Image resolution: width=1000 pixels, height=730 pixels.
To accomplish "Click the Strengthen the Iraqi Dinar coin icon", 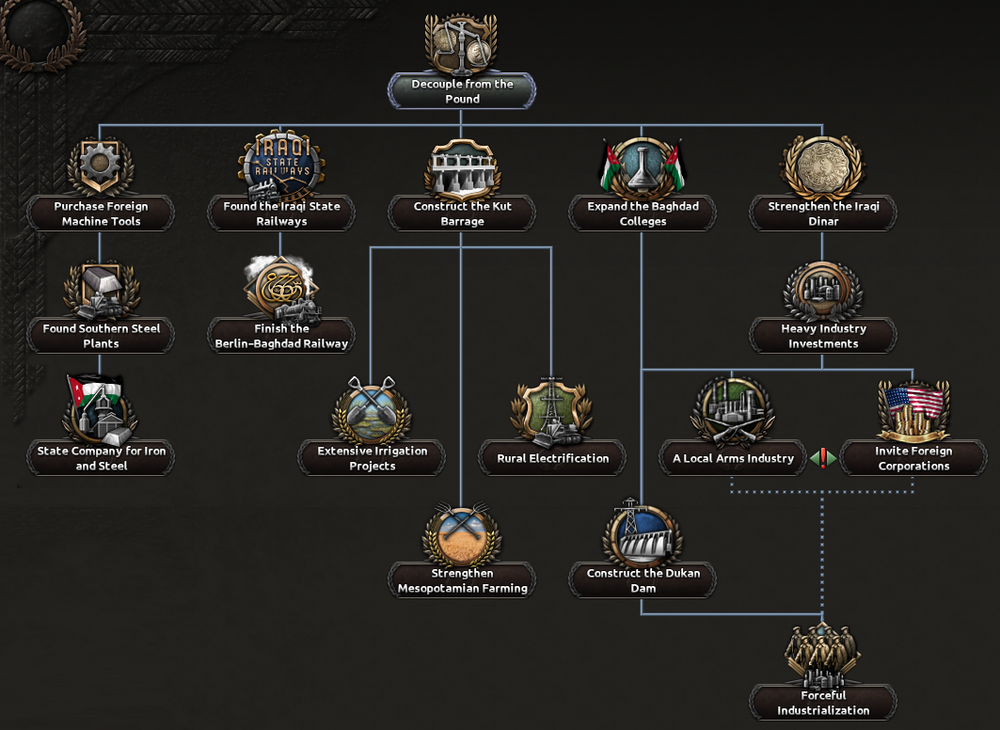I will [x=822, y=164].
